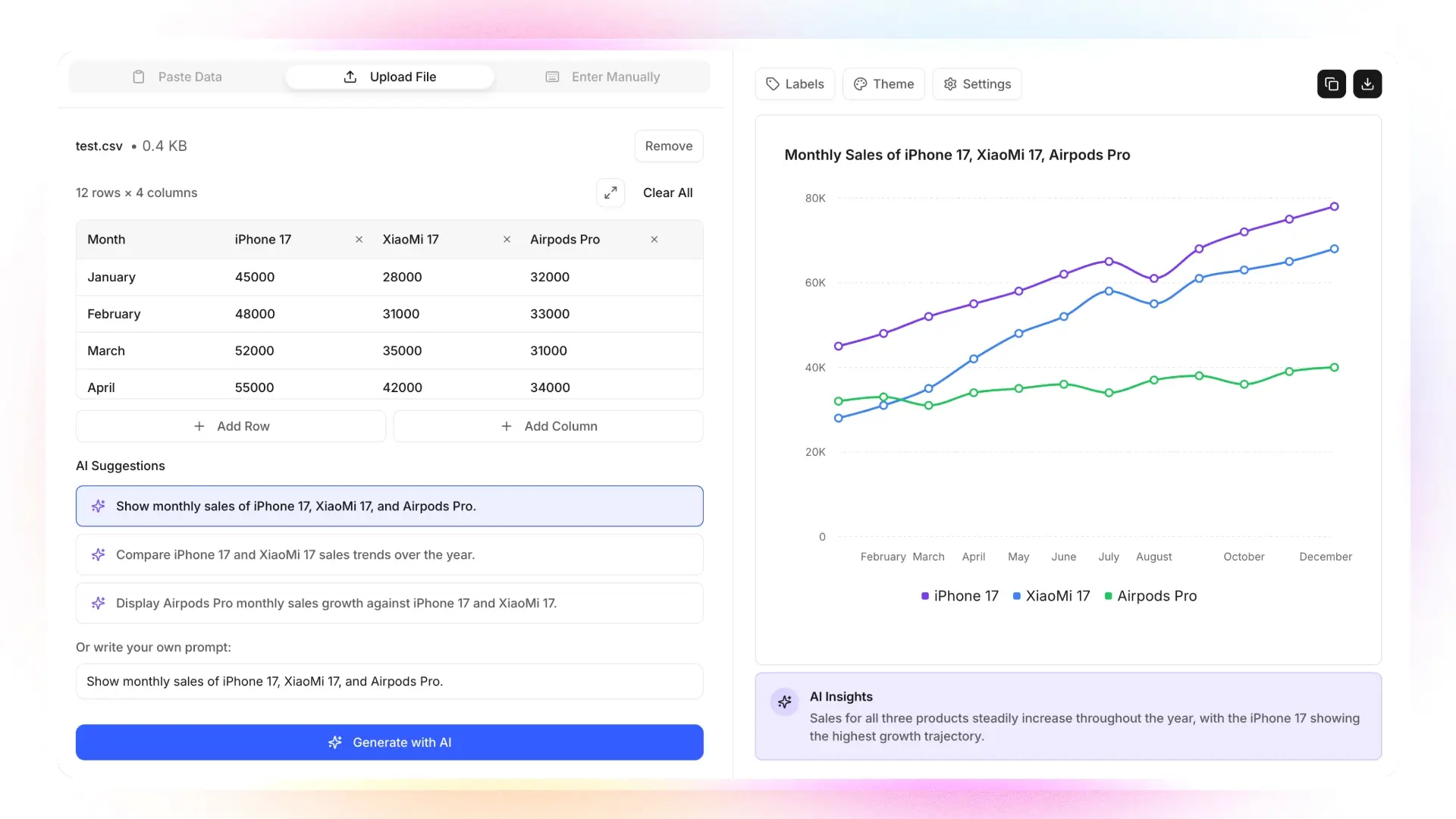Toggle the iPhone 17 legend entry
The image size is (1456, 819).
coord(959,596)
